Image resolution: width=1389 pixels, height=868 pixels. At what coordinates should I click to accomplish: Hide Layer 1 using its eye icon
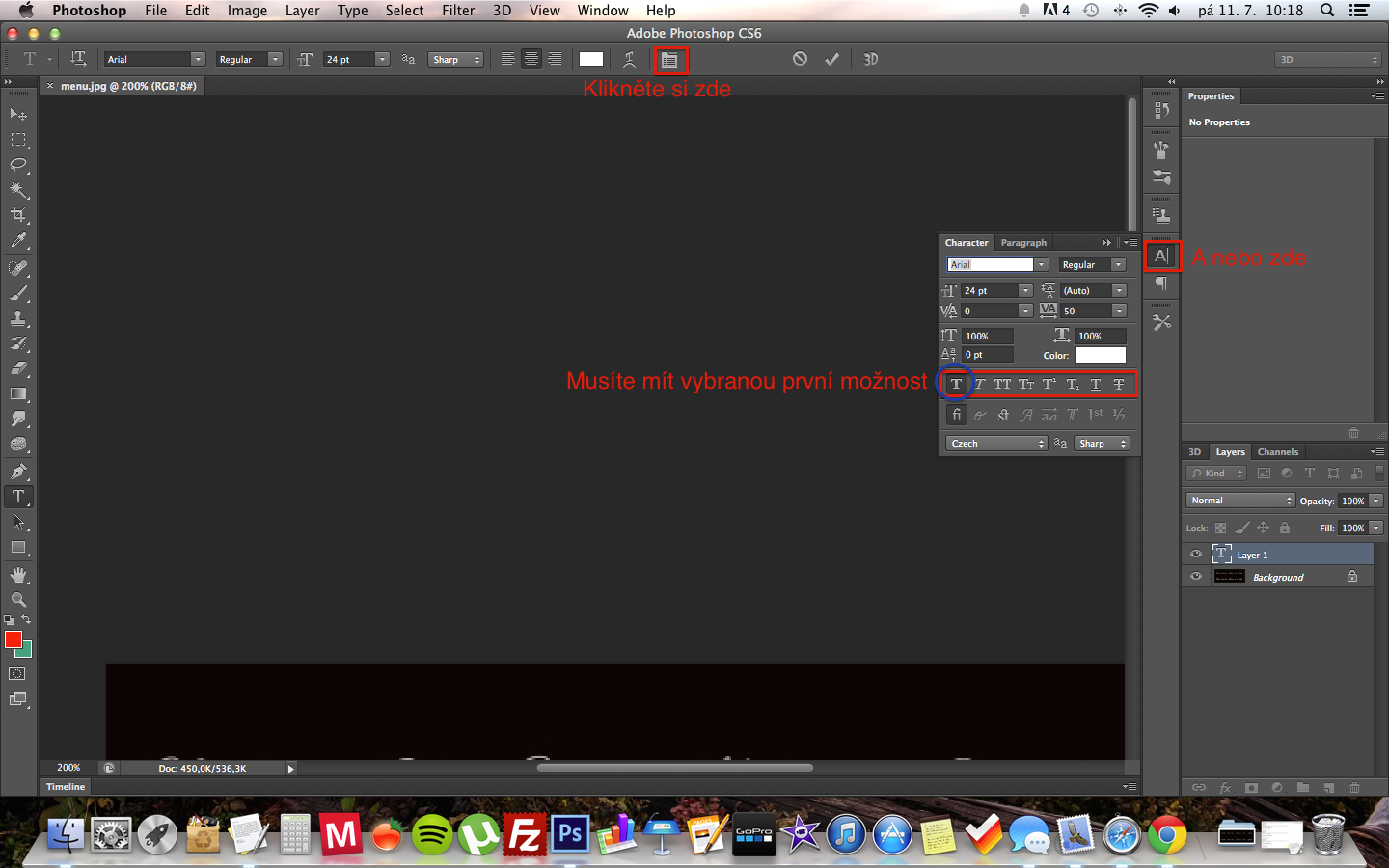click(x=1196, y=555)
